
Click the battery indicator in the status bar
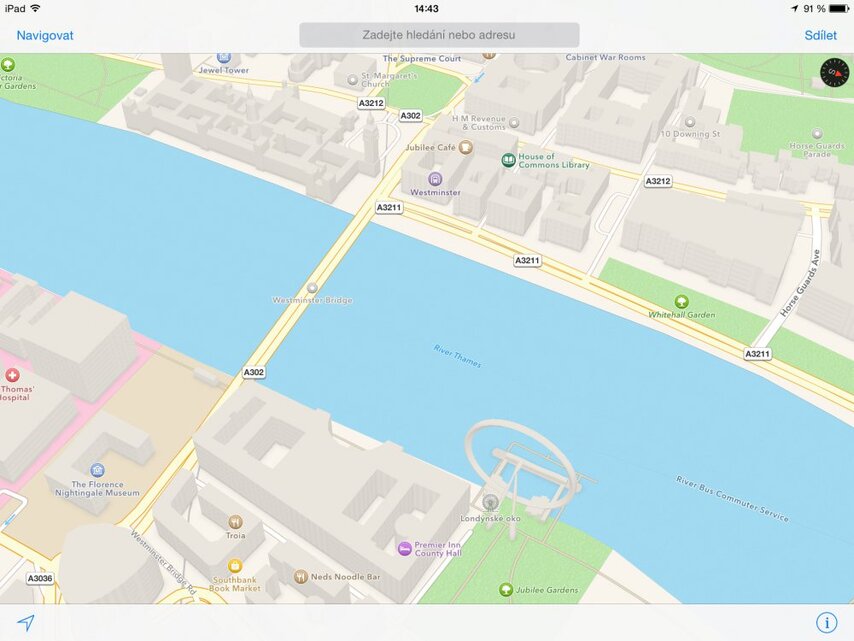(839, 7)
